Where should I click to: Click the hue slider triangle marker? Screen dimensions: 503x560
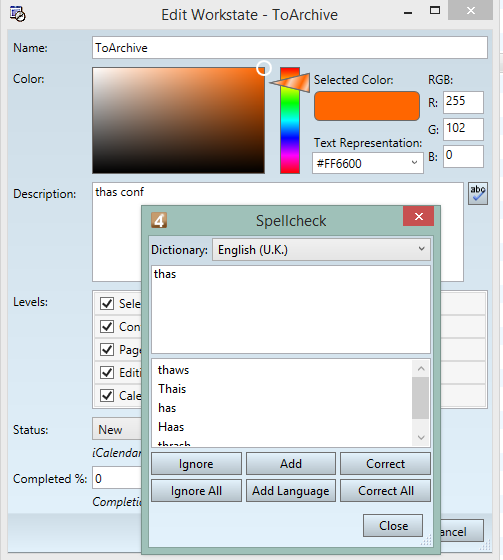click(290, 83)
